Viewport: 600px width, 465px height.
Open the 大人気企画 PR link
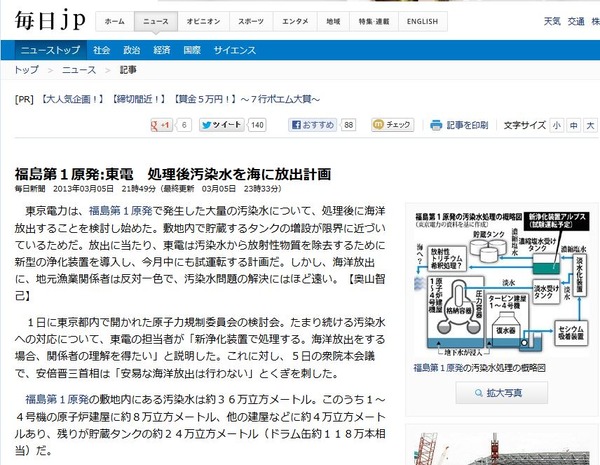coord(71,100)
